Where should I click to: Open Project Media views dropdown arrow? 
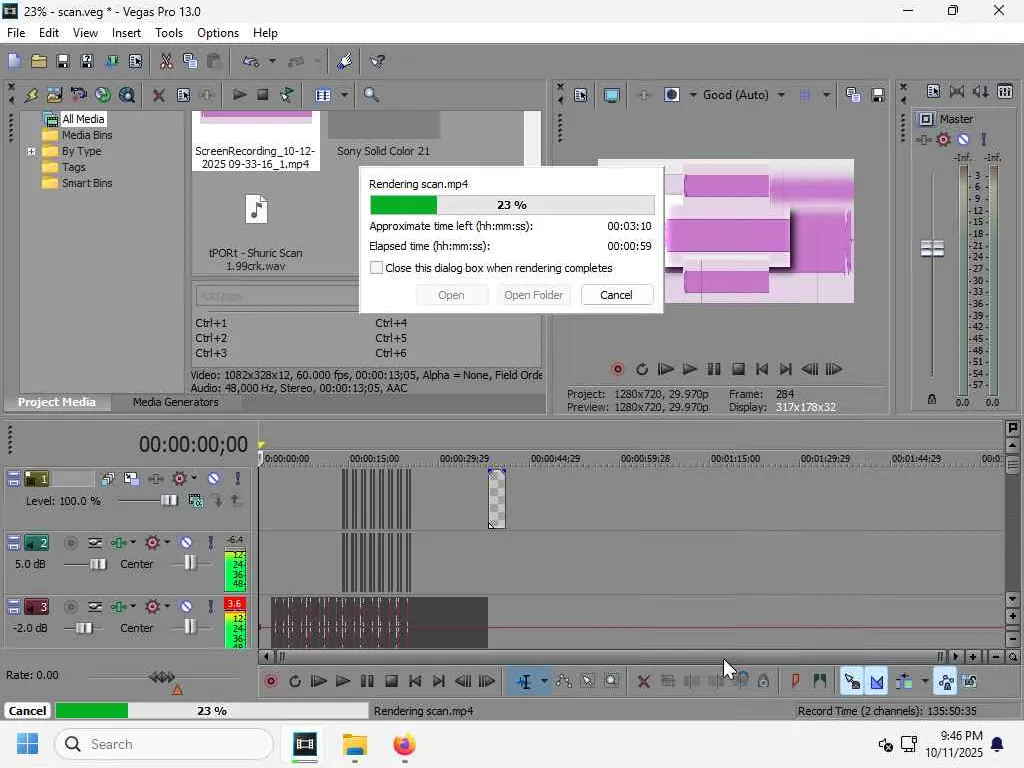[344, 95]
